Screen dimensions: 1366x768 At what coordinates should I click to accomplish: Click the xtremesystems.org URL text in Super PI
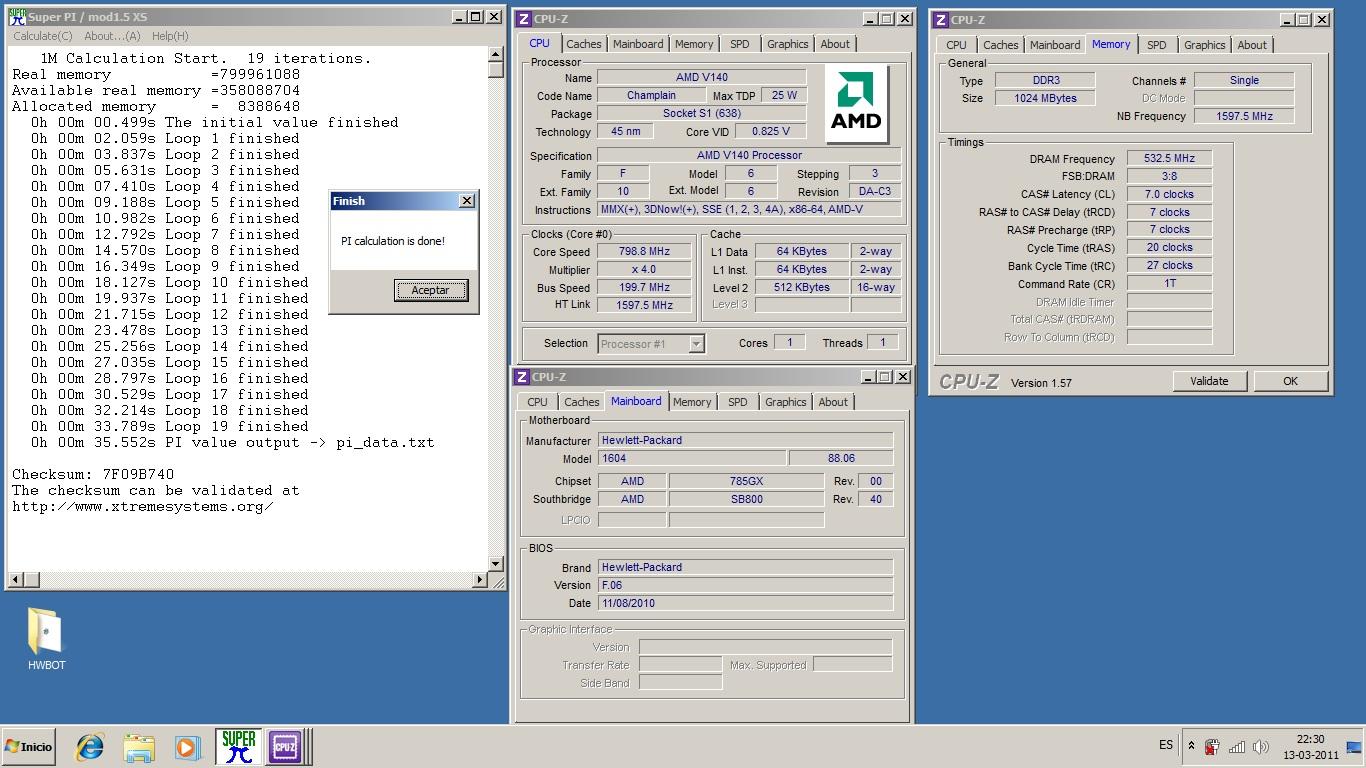(142, 507)
